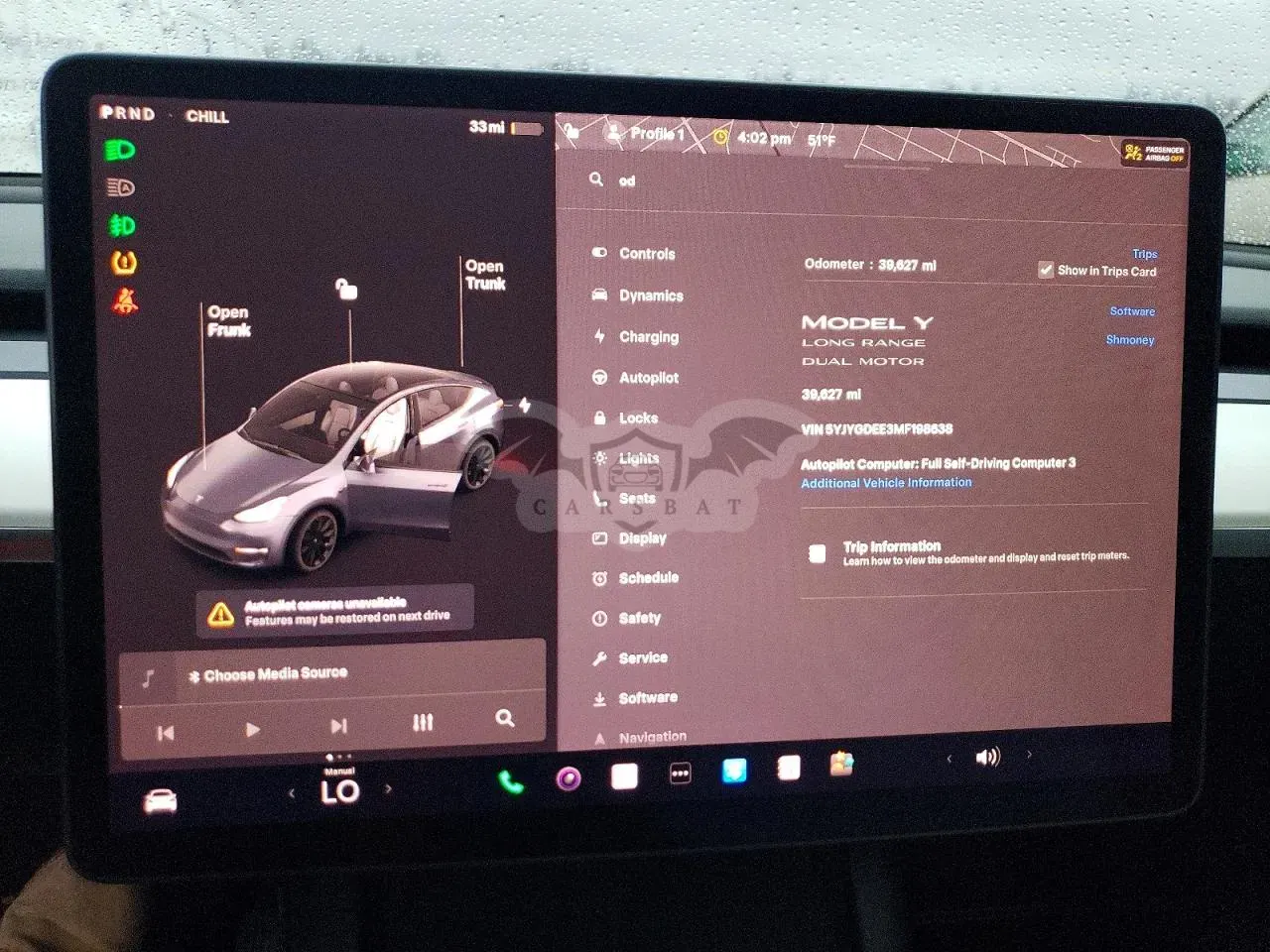This screenshot has width=1270, height=952.
Task: Tap the tire pressure warning icon
Action: tap(123, 263)
